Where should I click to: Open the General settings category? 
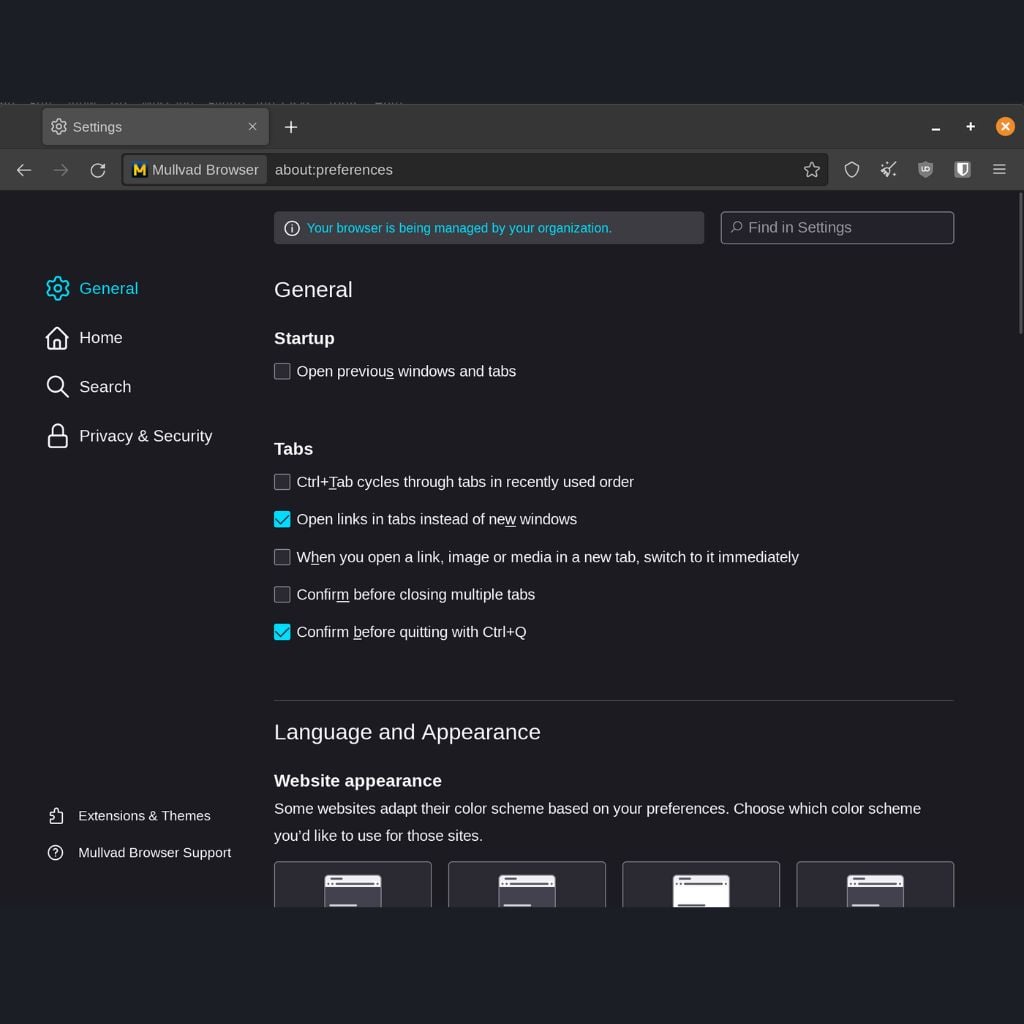92,288
